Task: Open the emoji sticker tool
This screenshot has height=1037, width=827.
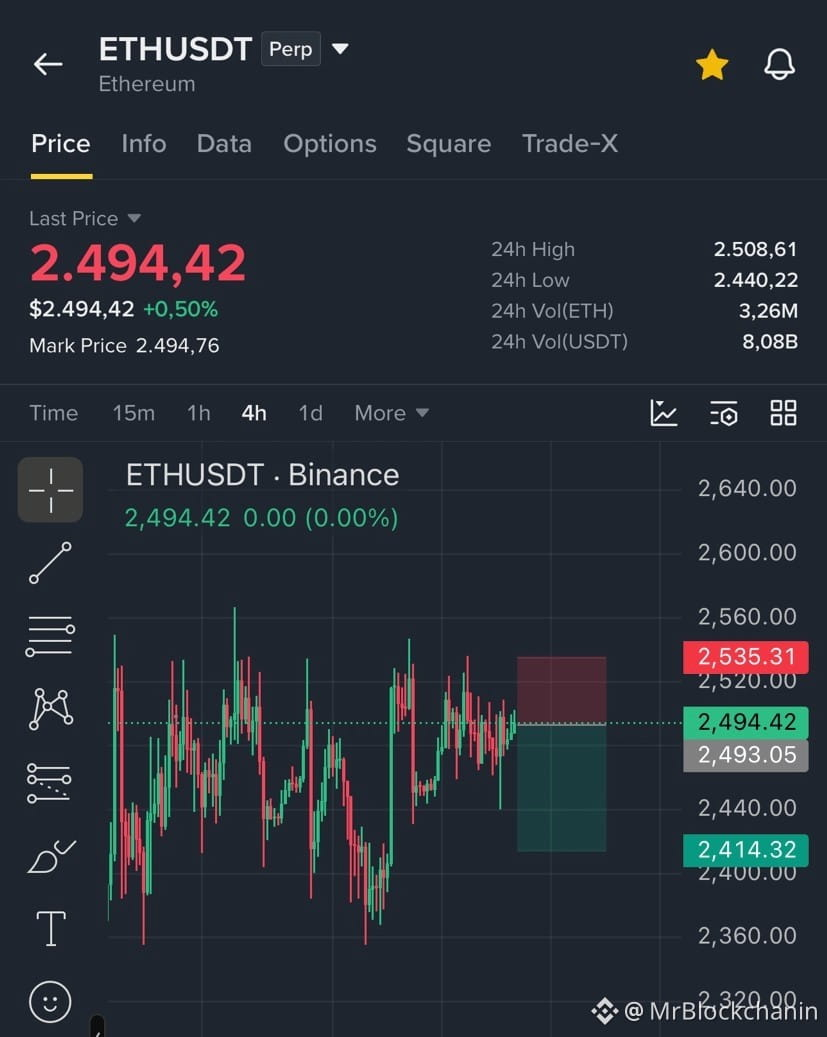Action: tap(50, 1001)
